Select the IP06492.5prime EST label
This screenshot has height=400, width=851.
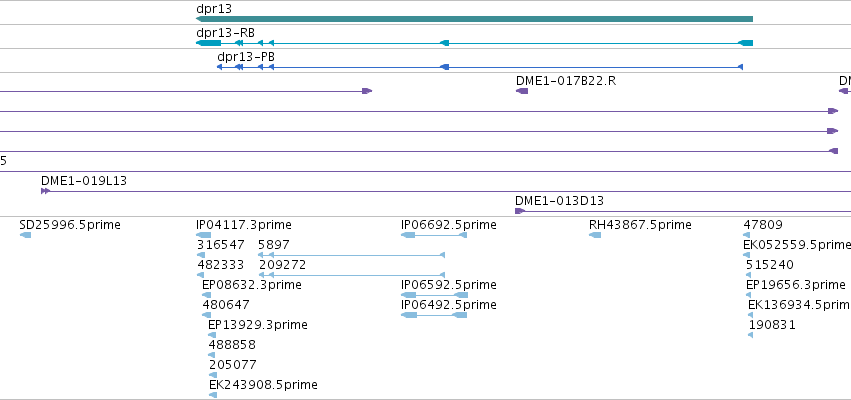[x=449, y=305]
